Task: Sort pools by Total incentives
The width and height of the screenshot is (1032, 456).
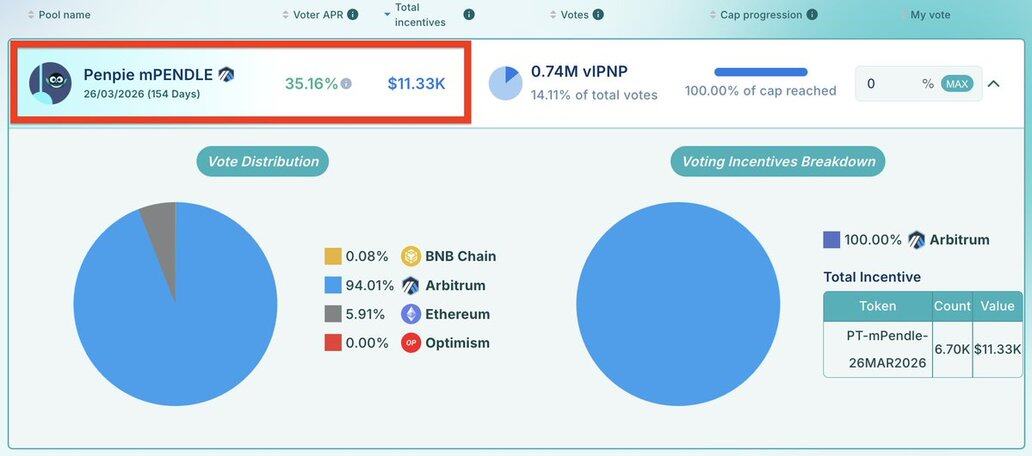Action: 419,15
